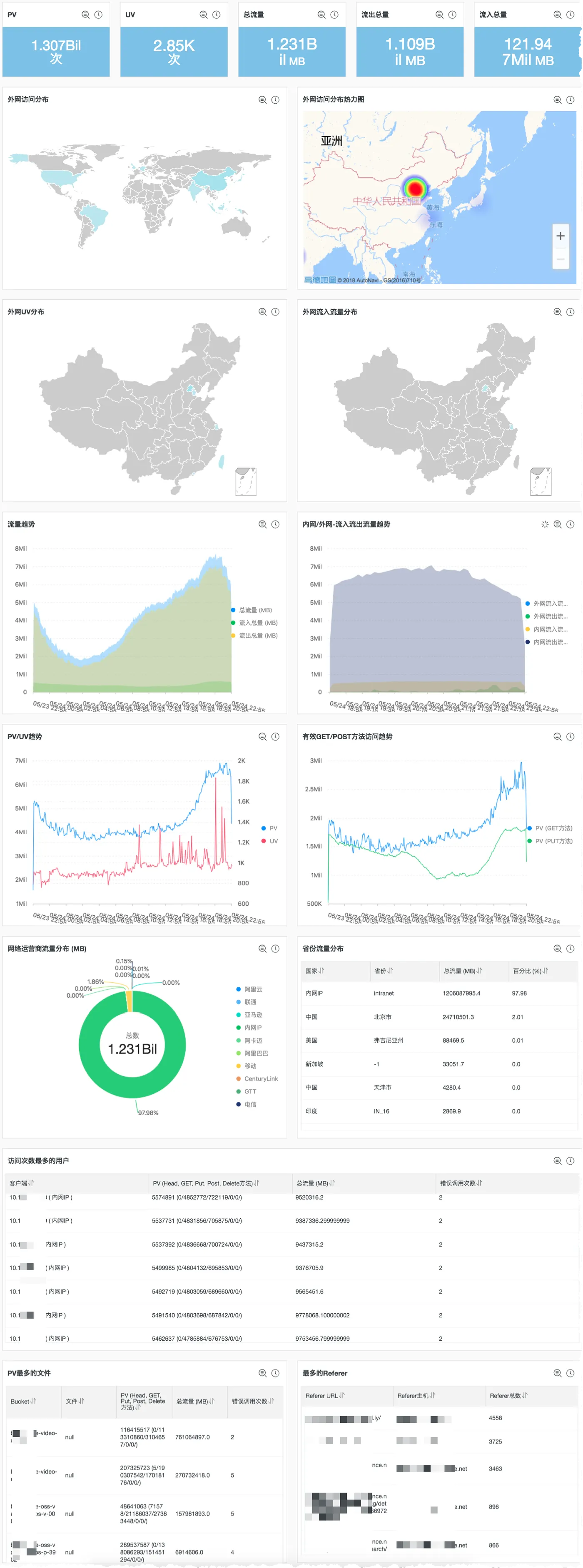Click the clock icon on 省份流量分布 panel
583x1568 pixels.
570,948
